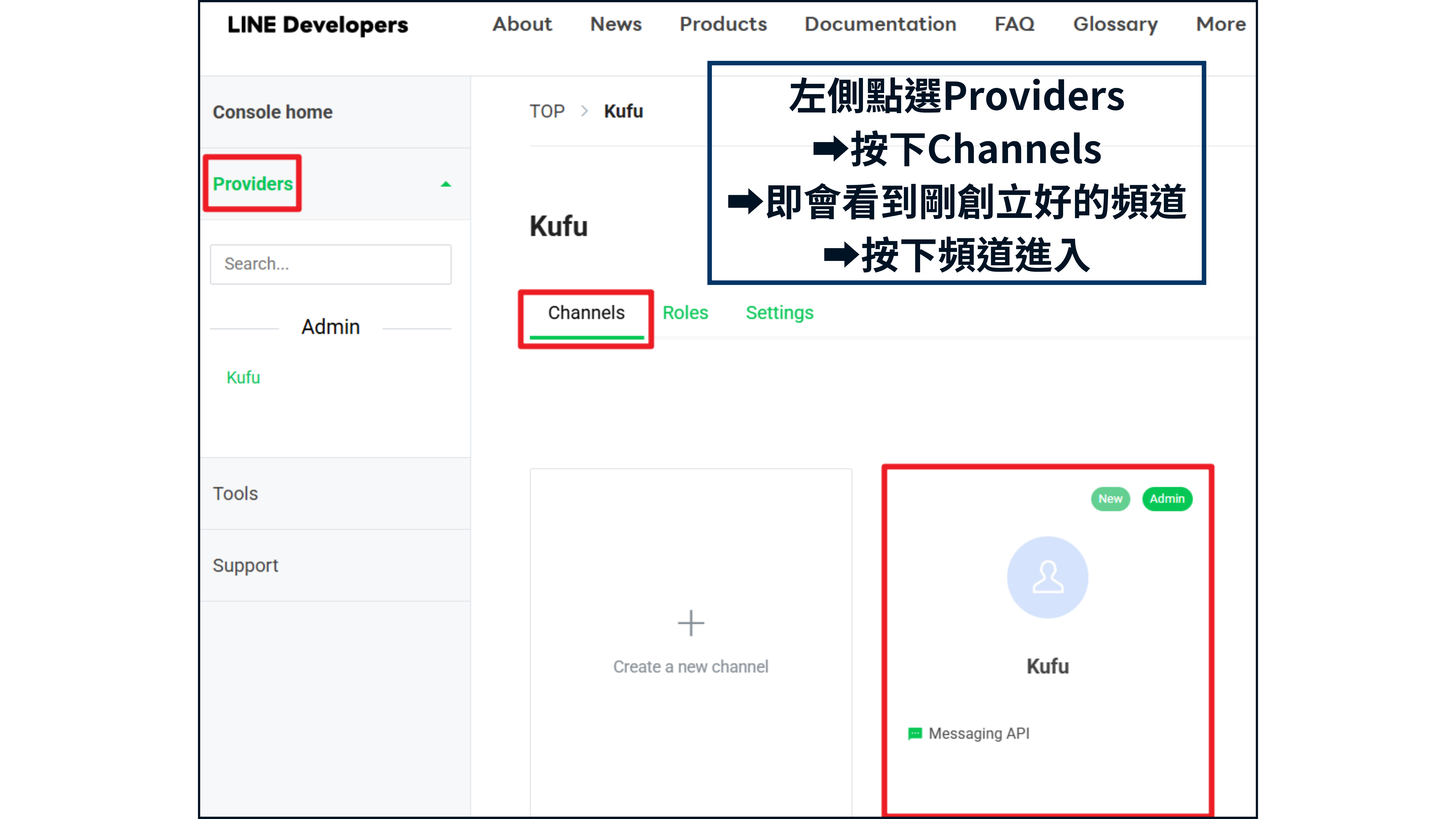The height and width of the screenshot is (819, 1456).
Task: Switch to the Roles tab
Action: click(x=685, y=313)
